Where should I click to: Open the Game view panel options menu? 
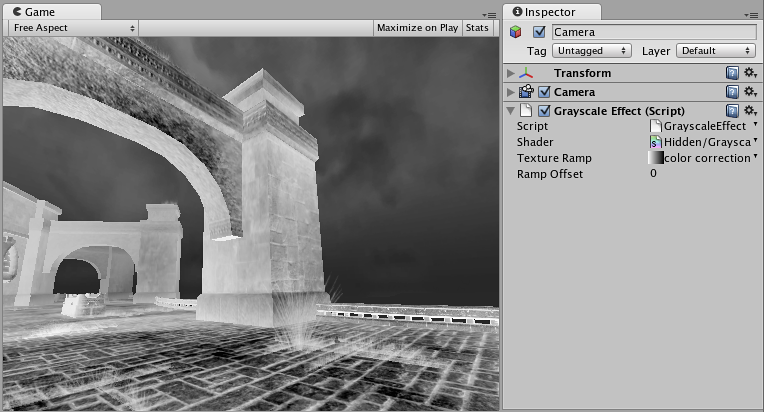pyautogui.click(x=489, y=15)
